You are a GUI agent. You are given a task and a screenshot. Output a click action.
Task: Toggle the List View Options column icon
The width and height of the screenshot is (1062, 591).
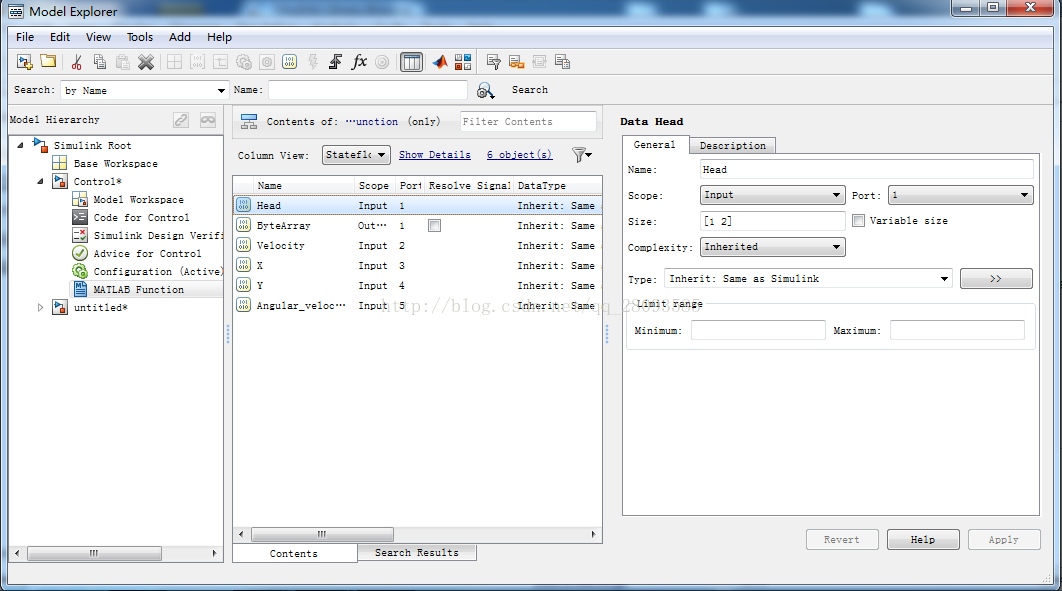pyautogui.click(x=411, y=62)
